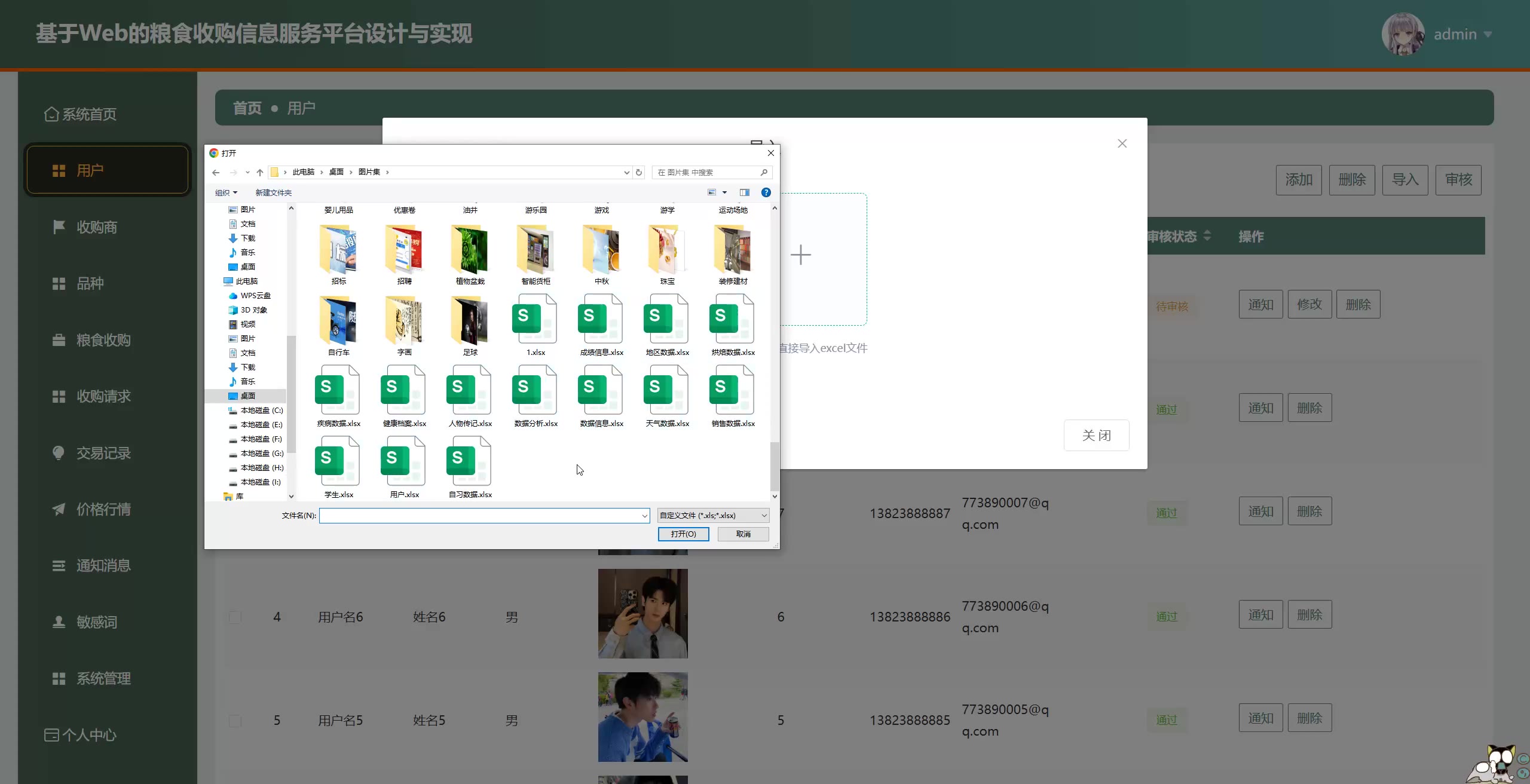The width and height of the screenshot is (1530, 784).
Task: Check the row 5 用户名5 checkbox
Action: (x=235, y=720)
